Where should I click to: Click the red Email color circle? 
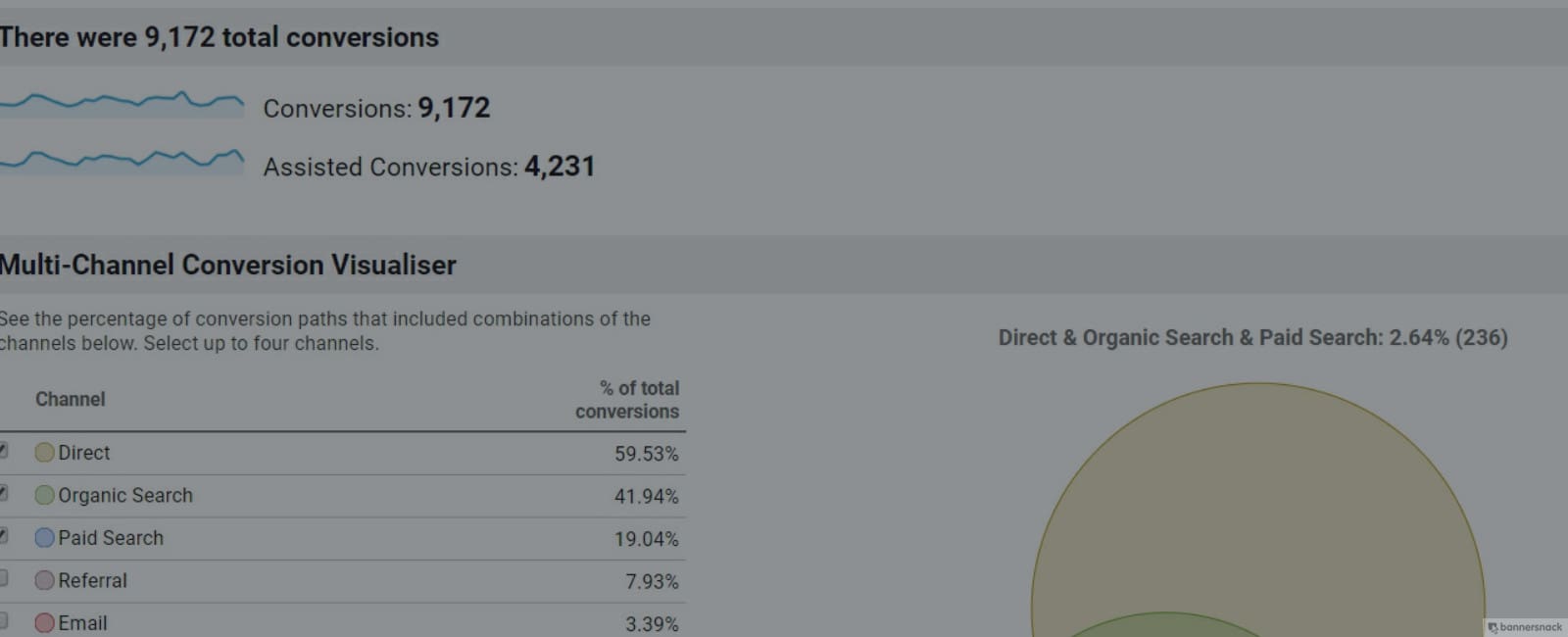tap(44, 622)
